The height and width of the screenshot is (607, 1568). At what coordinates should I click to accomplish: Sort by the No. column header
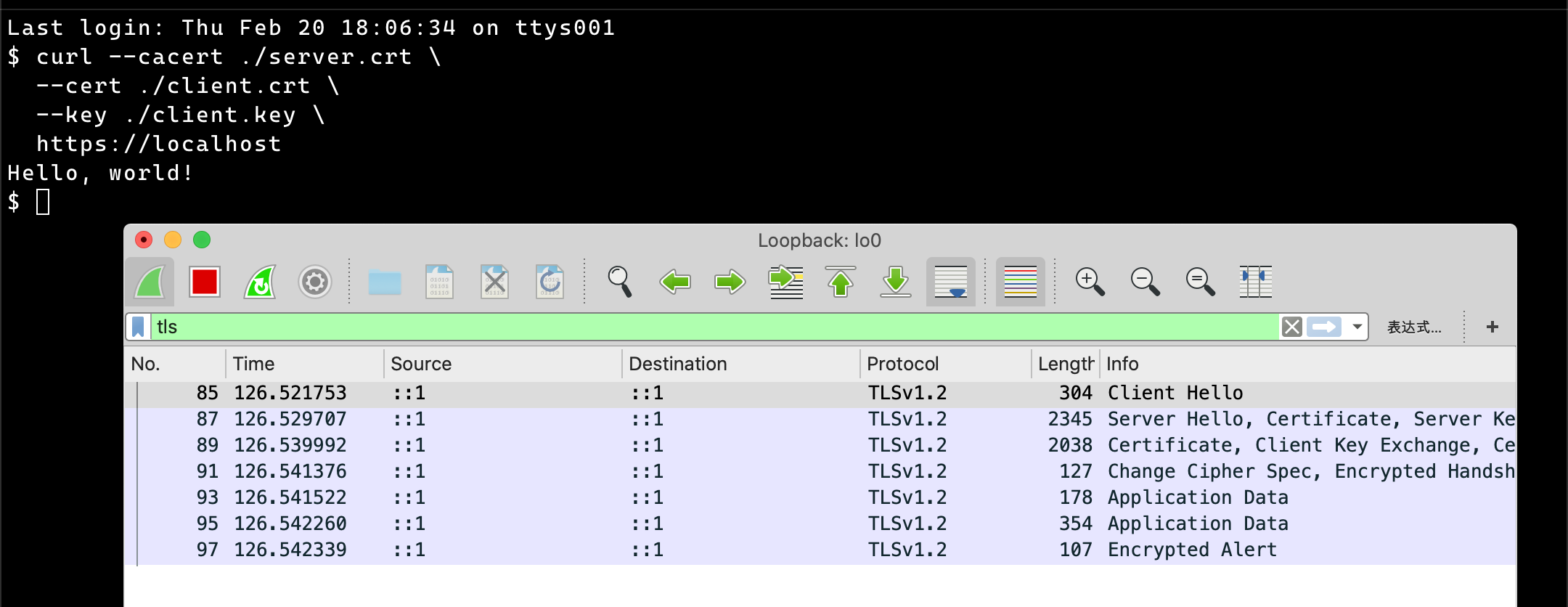click(175, 364)
